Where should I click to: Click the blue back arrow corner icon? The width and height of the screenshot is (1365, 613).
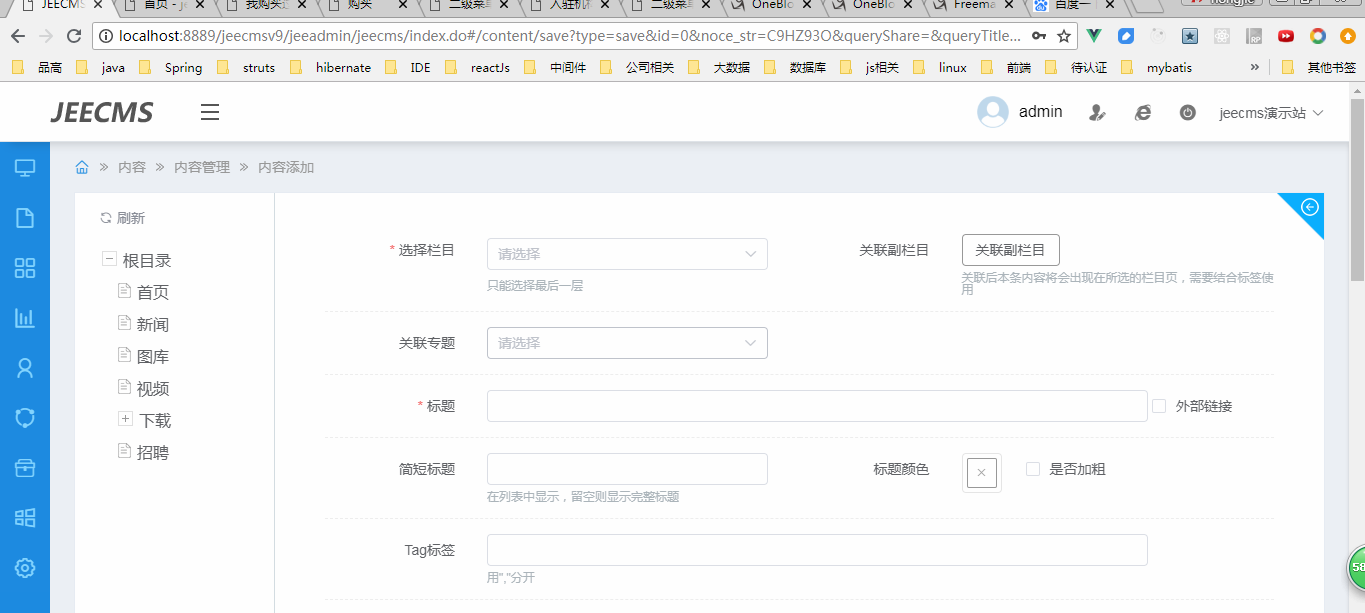pos(1309,207)
